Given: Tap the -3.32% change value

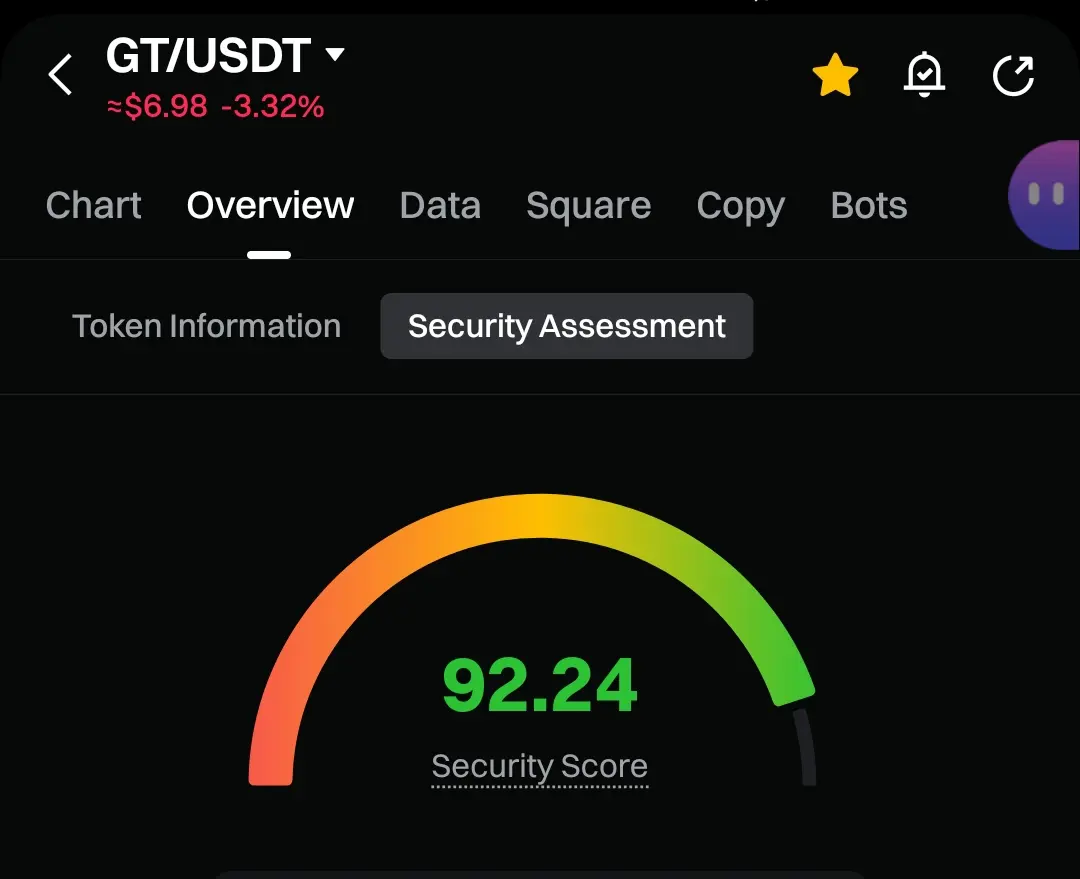Looking at the screenshot, I should (273, 107).
